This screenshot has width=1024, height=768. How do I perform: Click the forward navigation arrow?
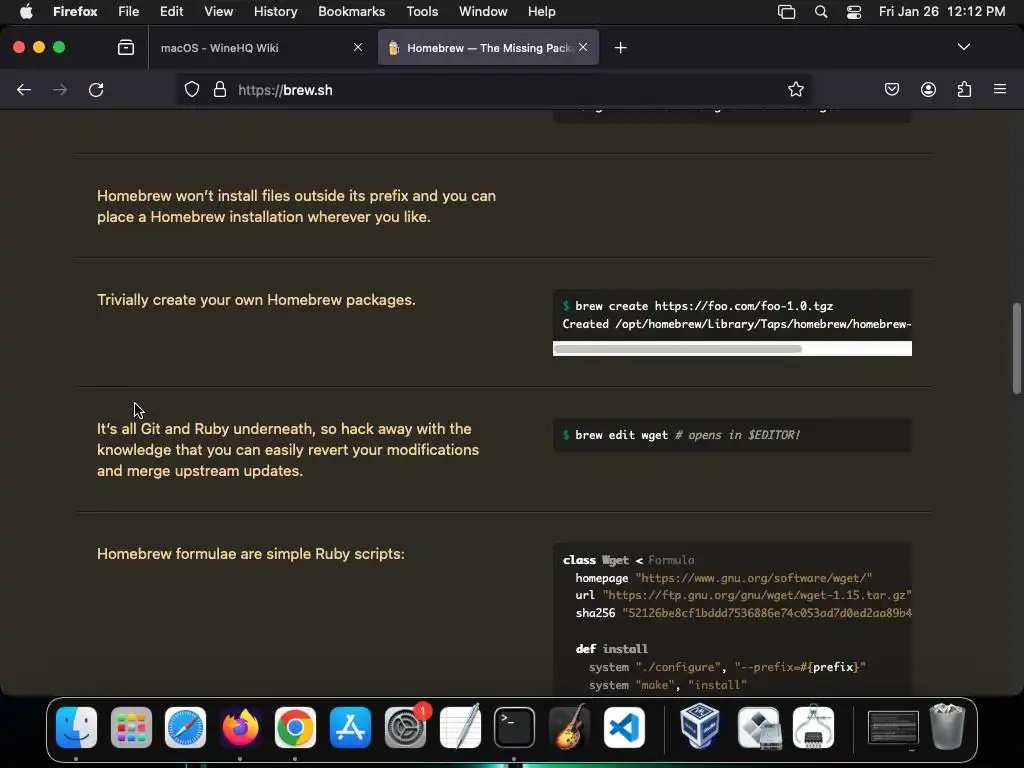pyautogui.click(x=60, y=89)
